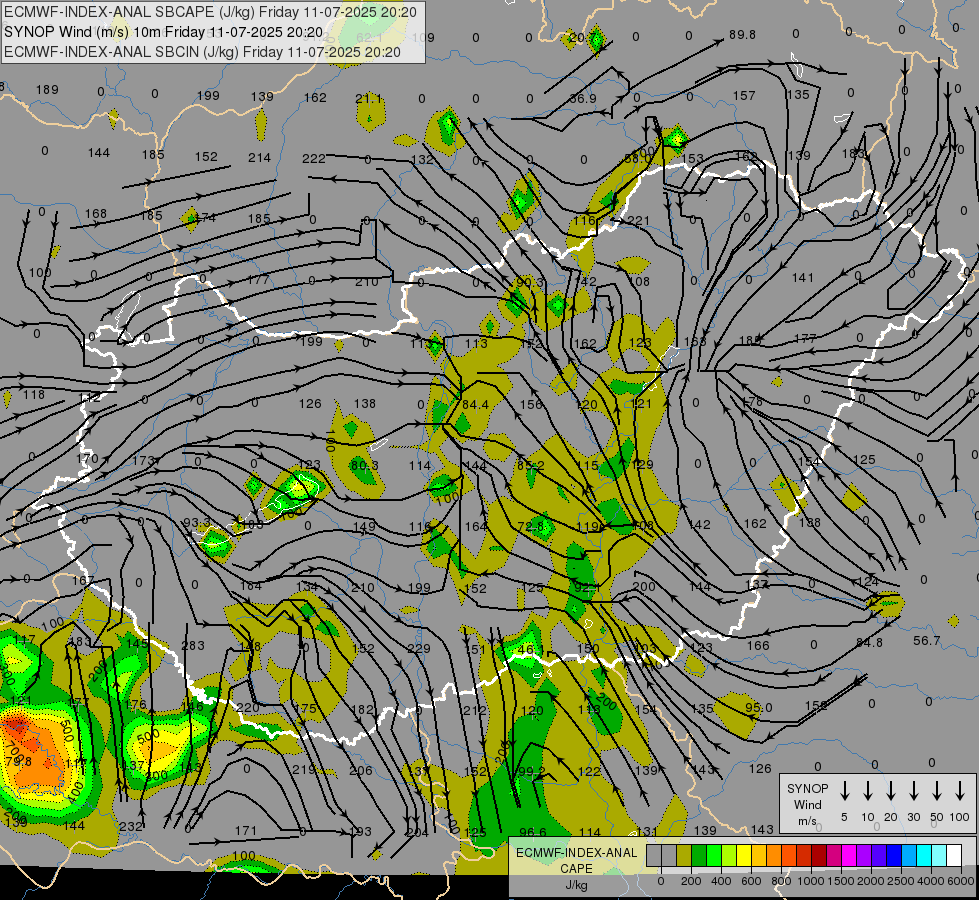Click the 'SYNOP Wind m/s' legend label
979x900 pixels.
pos(807,804)
